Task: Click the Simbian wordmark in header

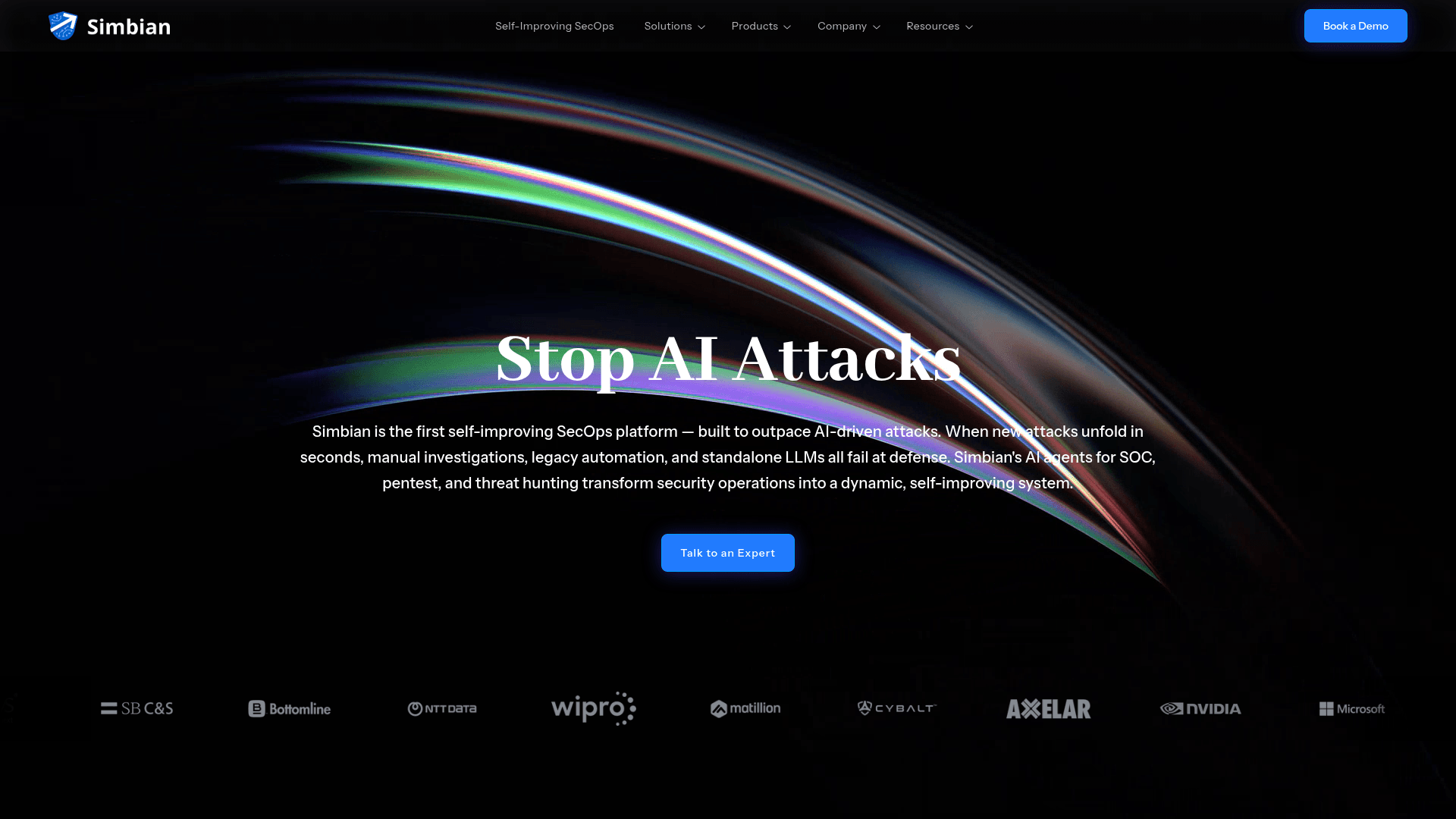Action: [x=129, y=27]
